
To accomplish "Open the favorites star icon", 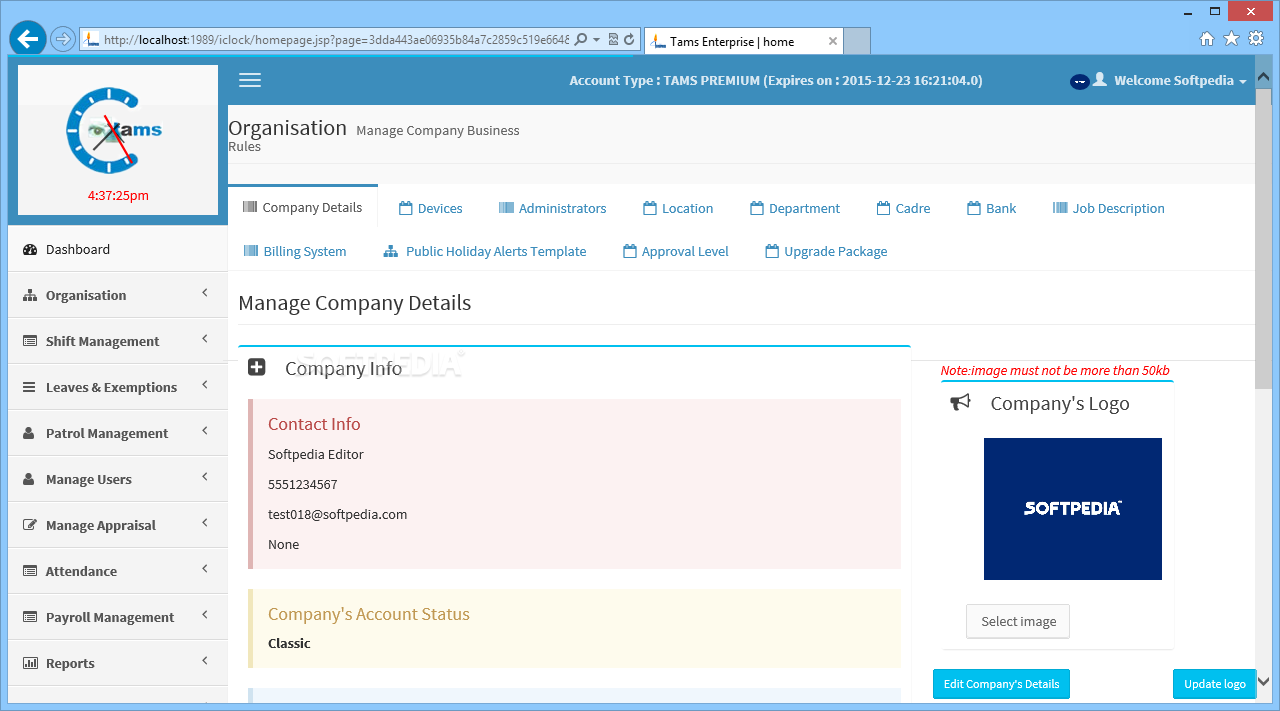I will pyautogui.click(x=1231, y=39).
